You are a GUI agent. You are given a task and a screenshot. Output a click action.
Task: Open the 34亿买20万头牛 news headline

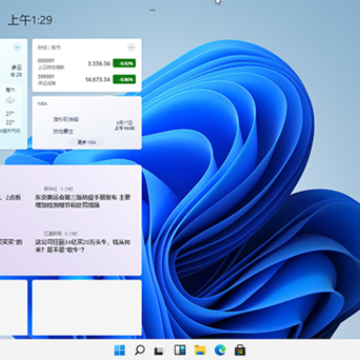(83, 246)
